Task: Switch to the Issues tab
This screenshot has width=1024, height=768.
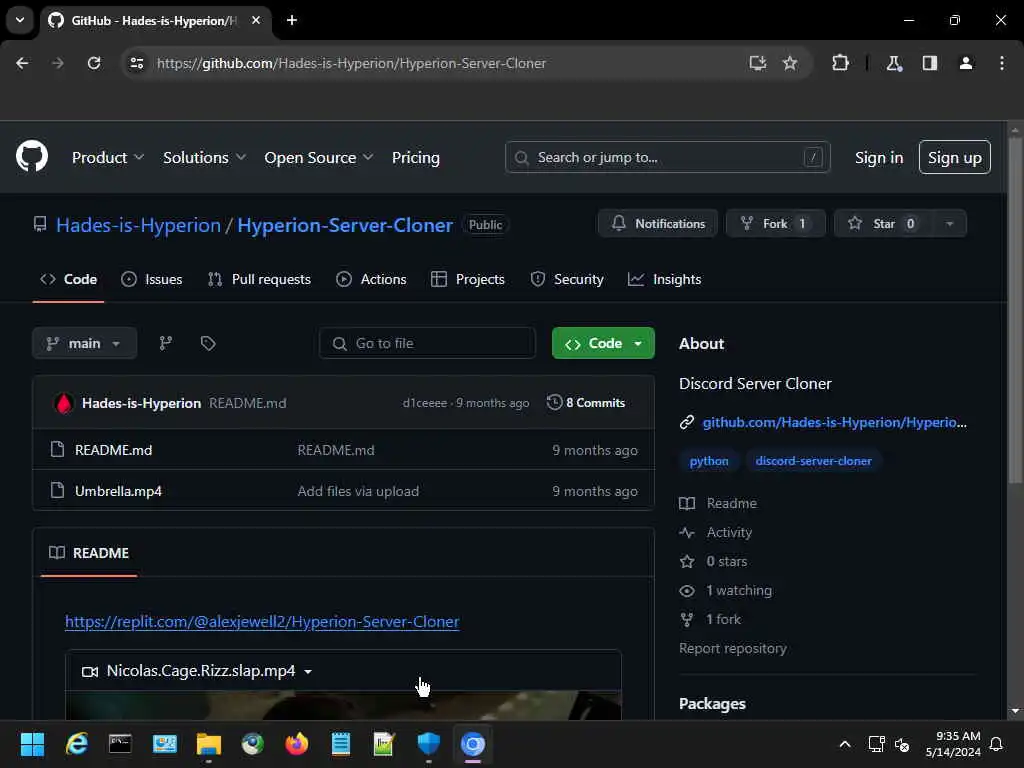Action: [152, 279]
